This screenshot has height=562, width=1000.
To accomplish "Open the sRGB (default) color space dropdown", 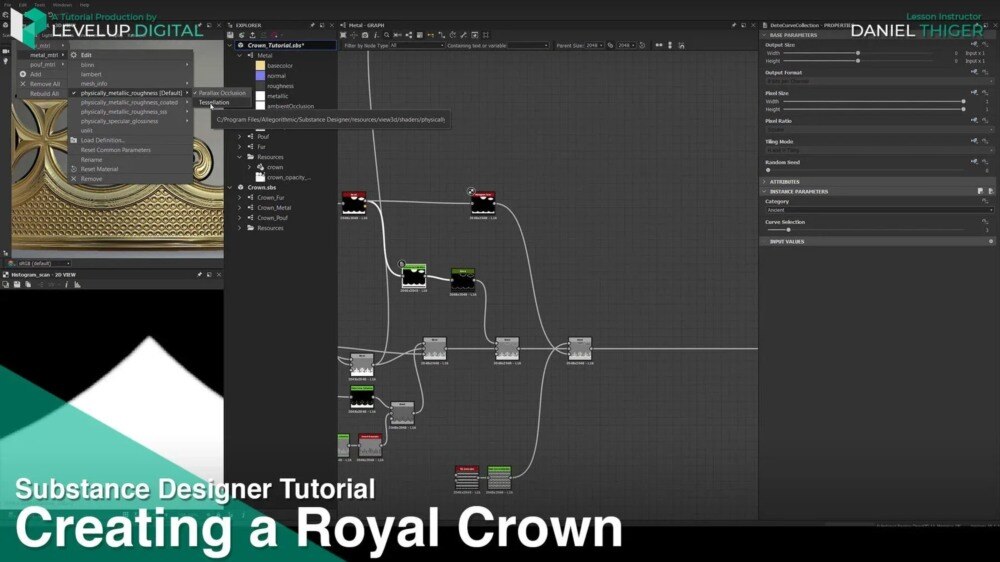I will 43,263.
